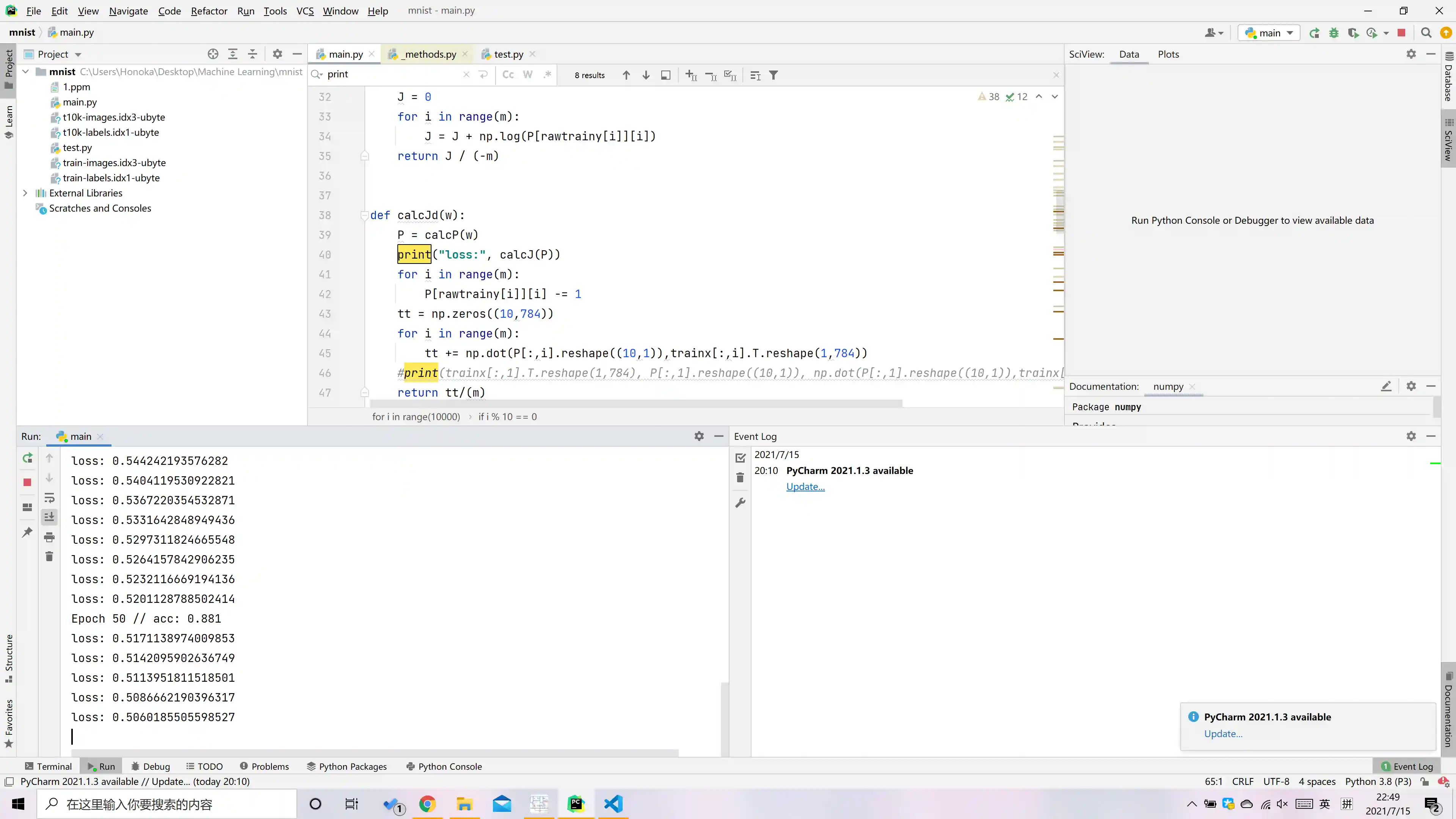This screenshot has height=819, width=1456.
Task: Open Line Separator CRLF selector
Action: (x=1243, y=782)
